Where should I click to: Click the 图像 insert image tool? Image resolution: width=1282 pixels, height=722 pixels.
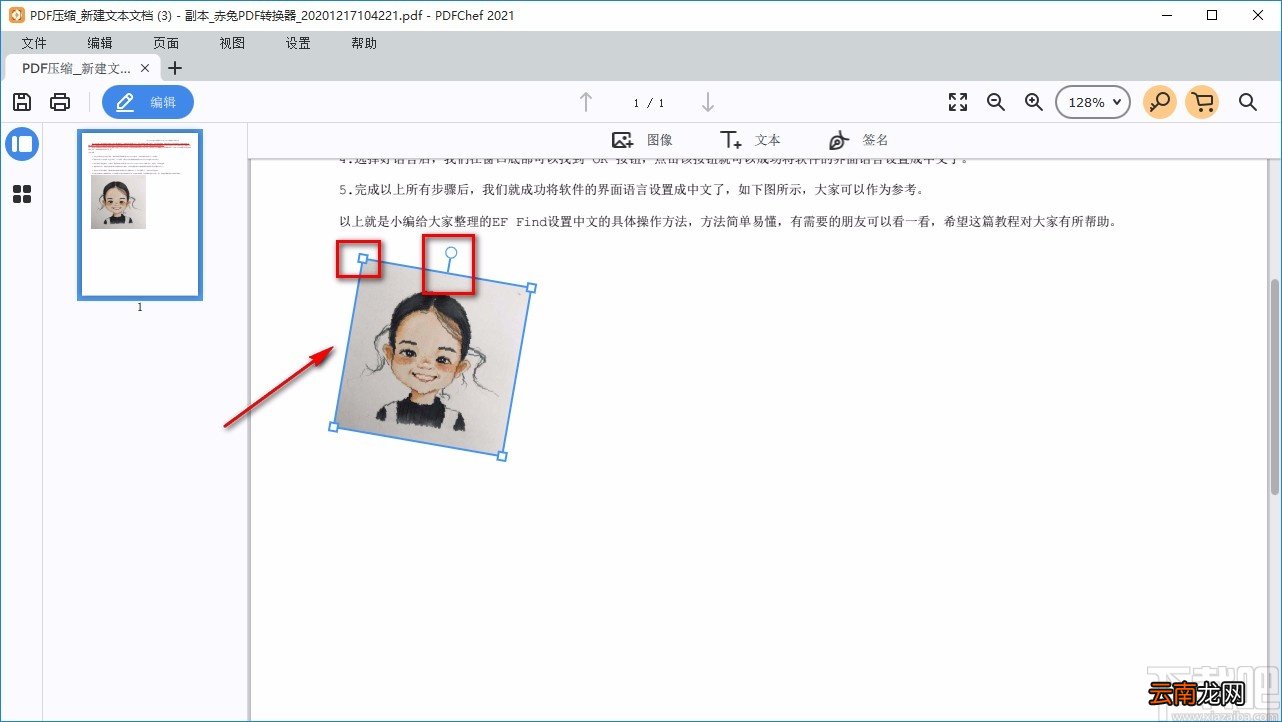click(642, 140)
